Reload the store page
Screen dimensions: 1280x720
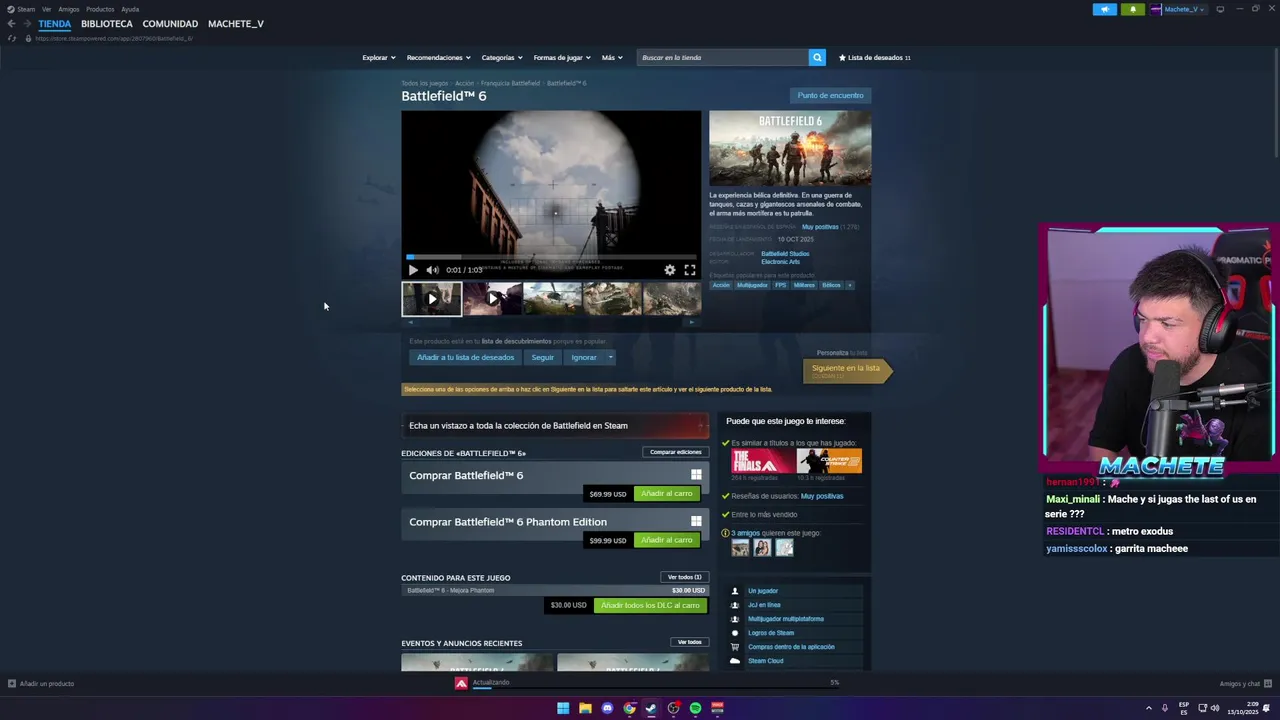click(11, 38)
